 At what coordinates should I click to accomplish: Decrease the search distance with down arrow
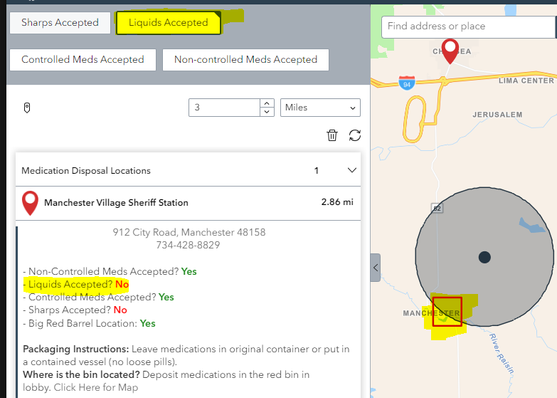[267, 112]
